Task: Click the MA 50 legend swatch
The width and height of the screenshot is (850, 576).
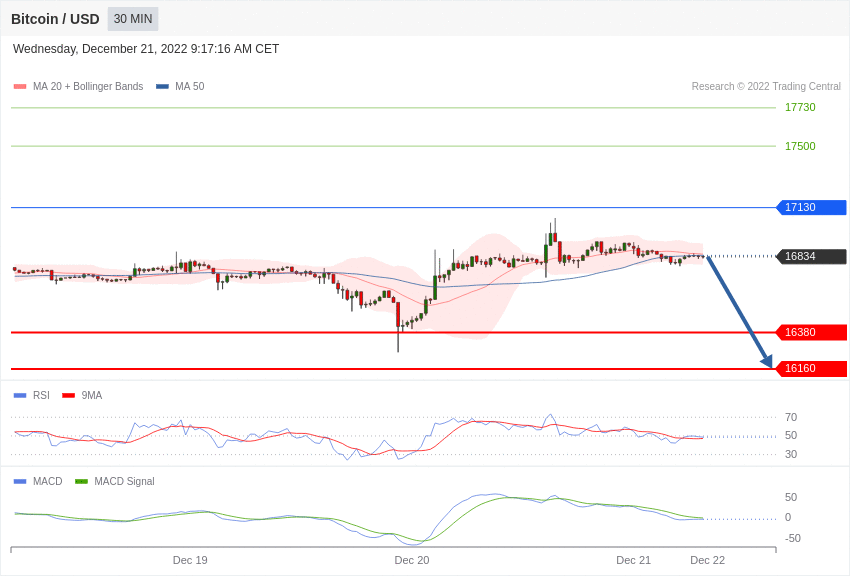Action: [x=162, y=86]
